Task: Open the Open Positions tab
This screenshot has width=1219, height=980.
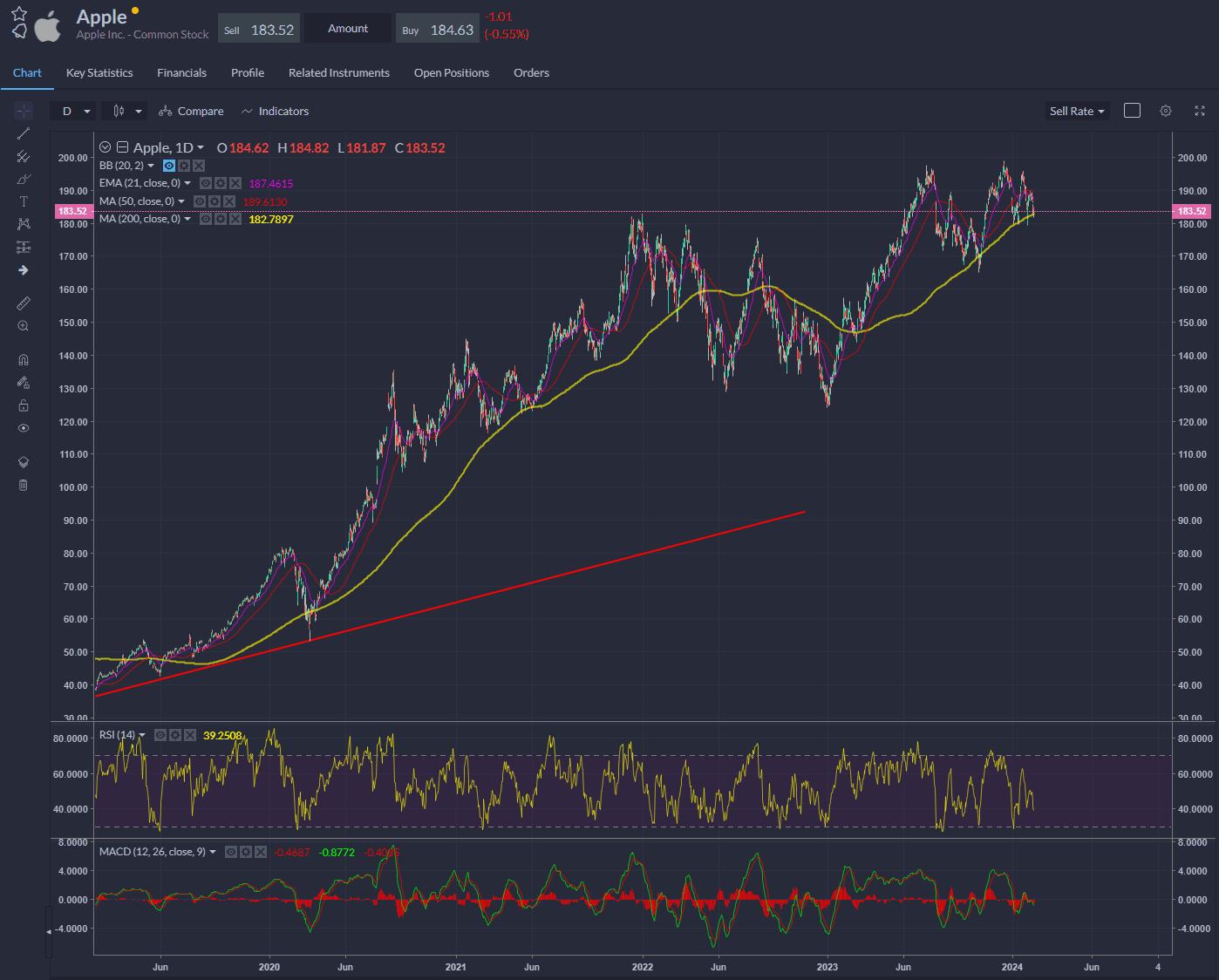Action: 452,72
